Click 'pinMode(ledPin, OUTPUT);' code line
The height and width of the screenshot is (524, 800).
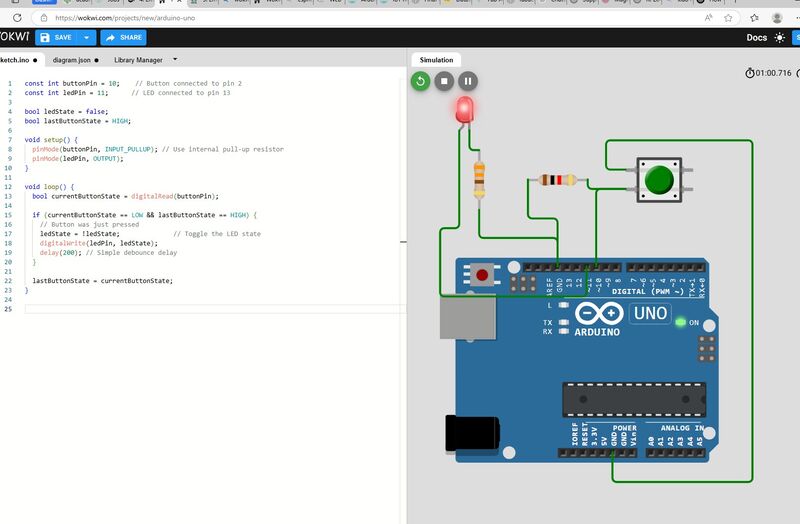click(x=78, y=159)
